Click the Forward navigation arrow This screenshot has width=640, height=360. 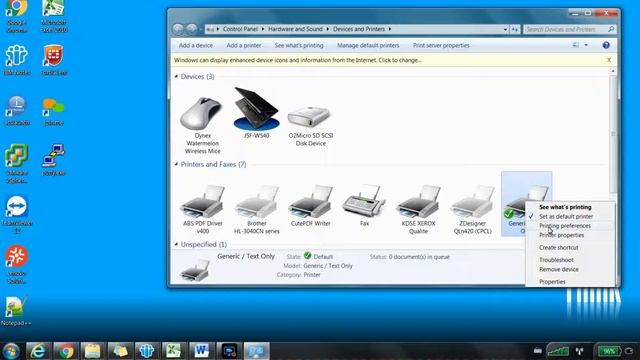pos(192,29)
